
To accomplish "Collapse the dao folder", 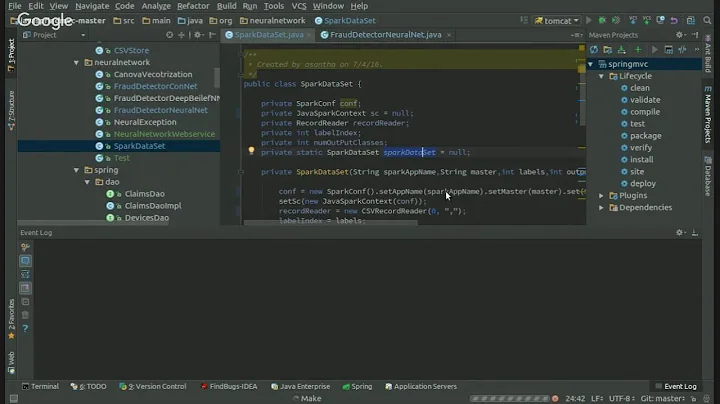I will 87,182.
